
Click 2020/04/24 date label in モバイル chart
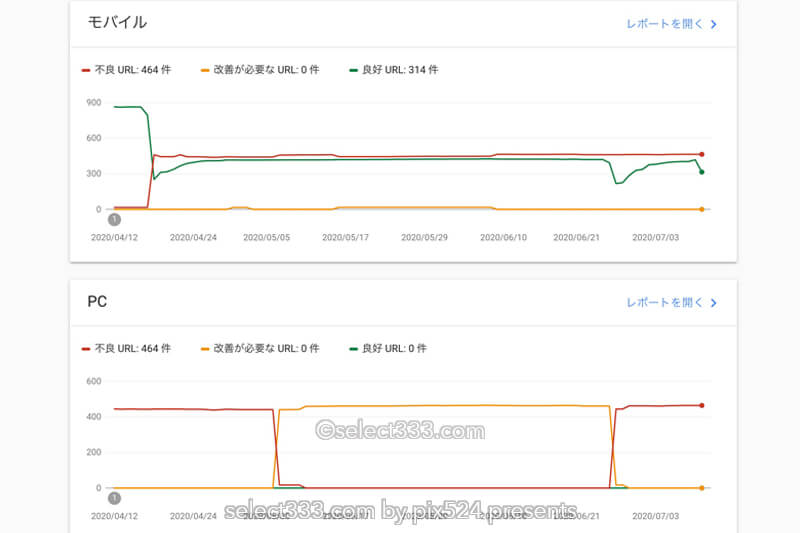tap(193, 237)
